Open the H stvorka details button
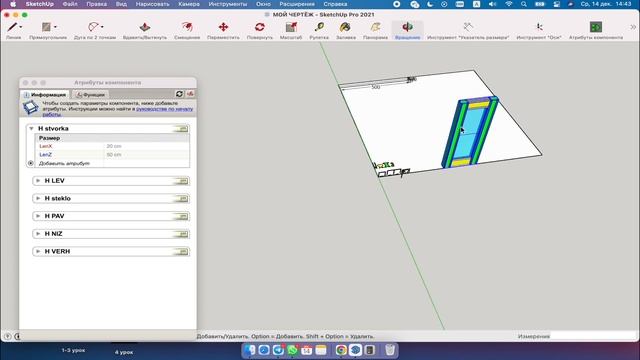 (182, 129)
